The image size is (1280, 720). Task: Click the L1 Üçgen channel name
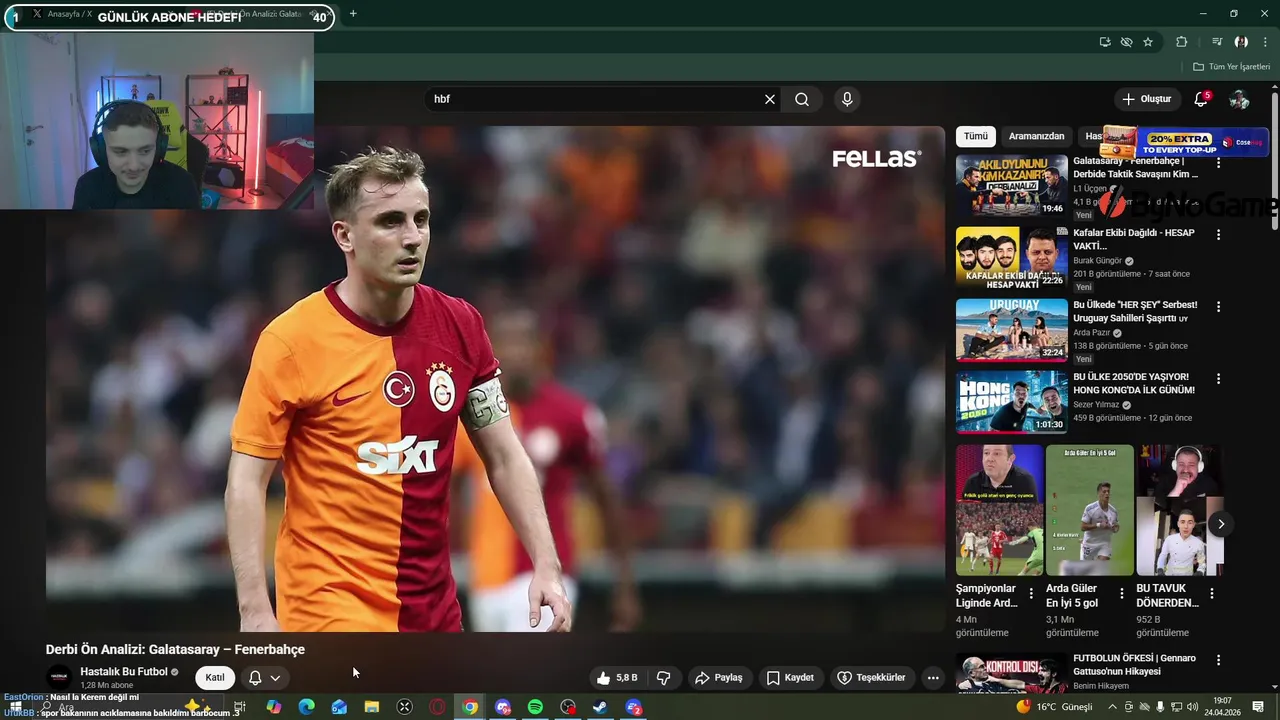pos(1090,188)
